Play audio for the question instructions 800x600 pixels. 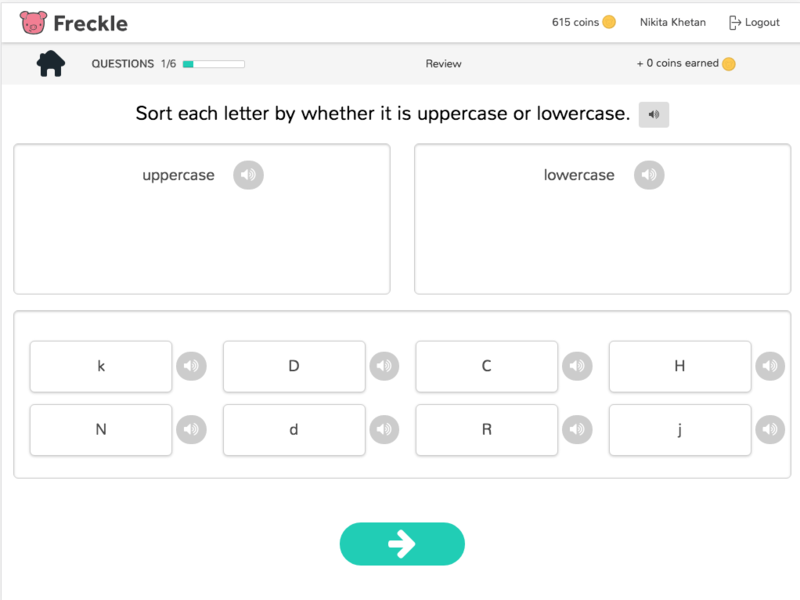(x=653, y=115)
